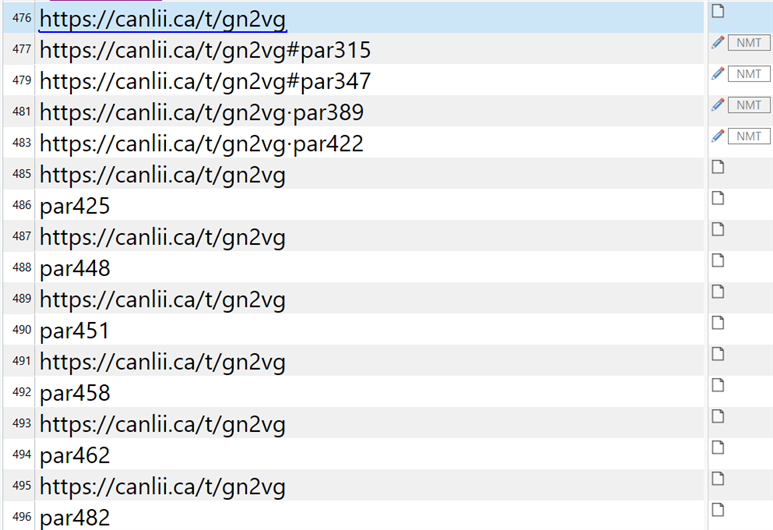Click segment number 488
Screen dimensions: 773x530
coord(22,268)
